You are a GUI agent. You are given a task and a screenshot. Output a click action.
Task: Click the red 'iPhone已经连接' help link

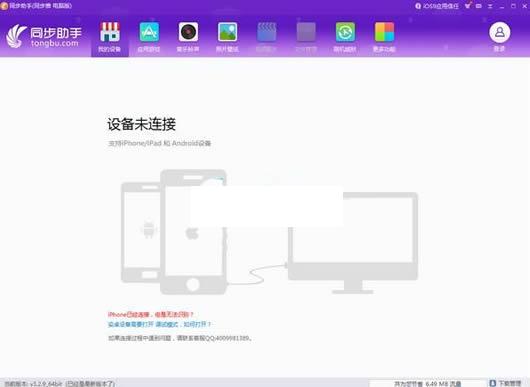[x=150, y=315]
